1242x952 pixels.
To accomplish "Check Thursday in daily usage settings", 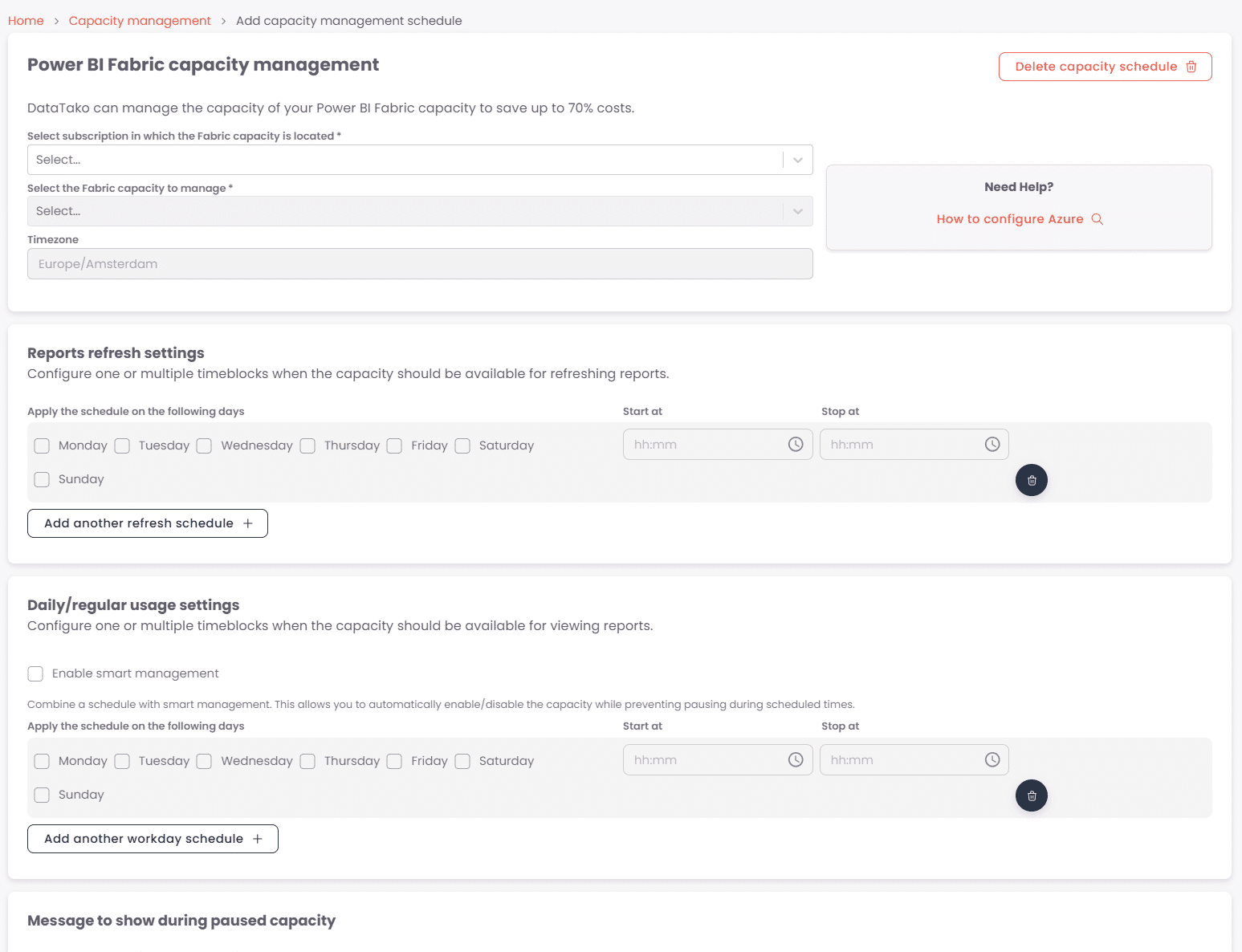I will click(307, 761).
